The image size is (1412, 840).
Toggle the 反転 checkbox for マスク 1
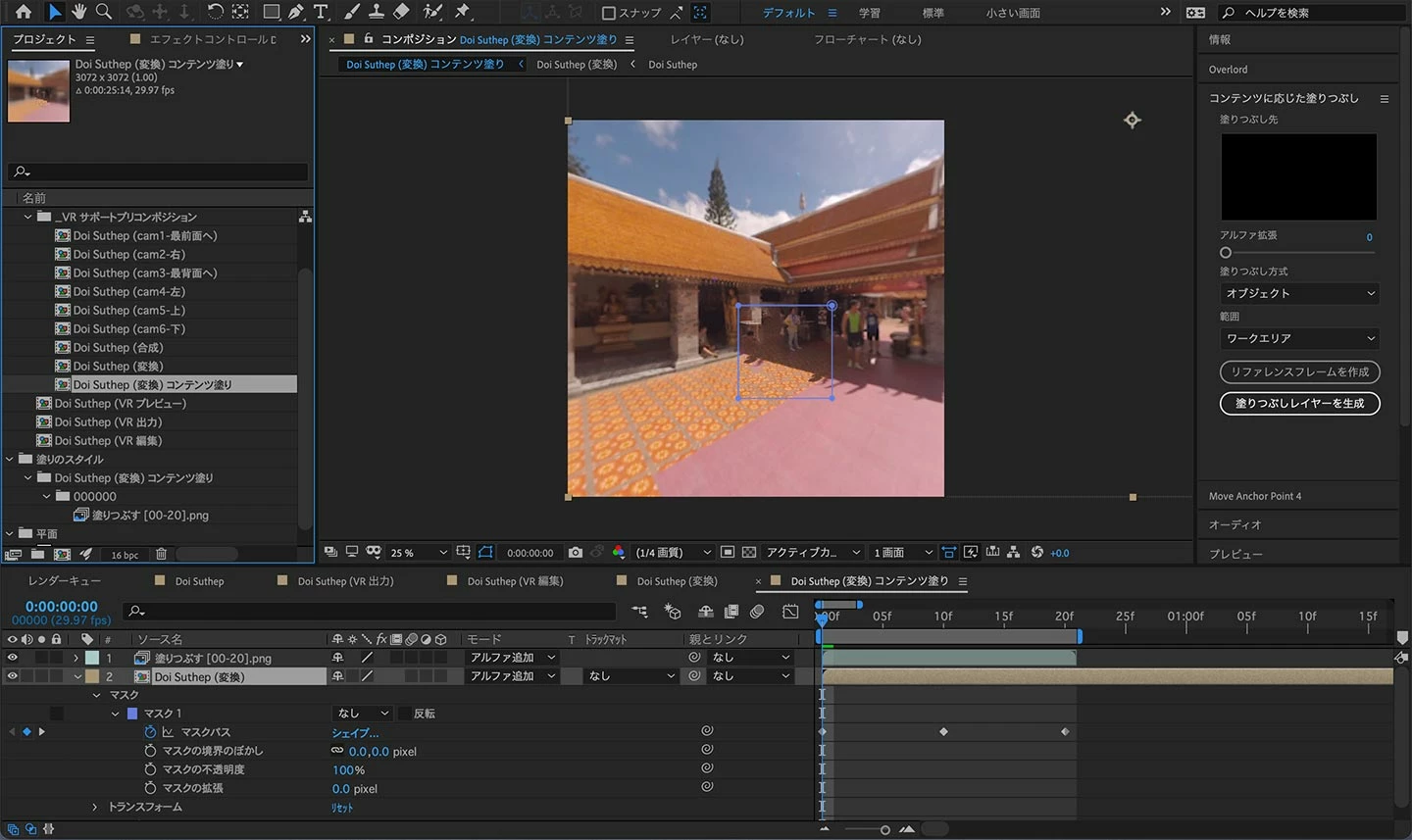pyautogui.click(x=404, y=714)
